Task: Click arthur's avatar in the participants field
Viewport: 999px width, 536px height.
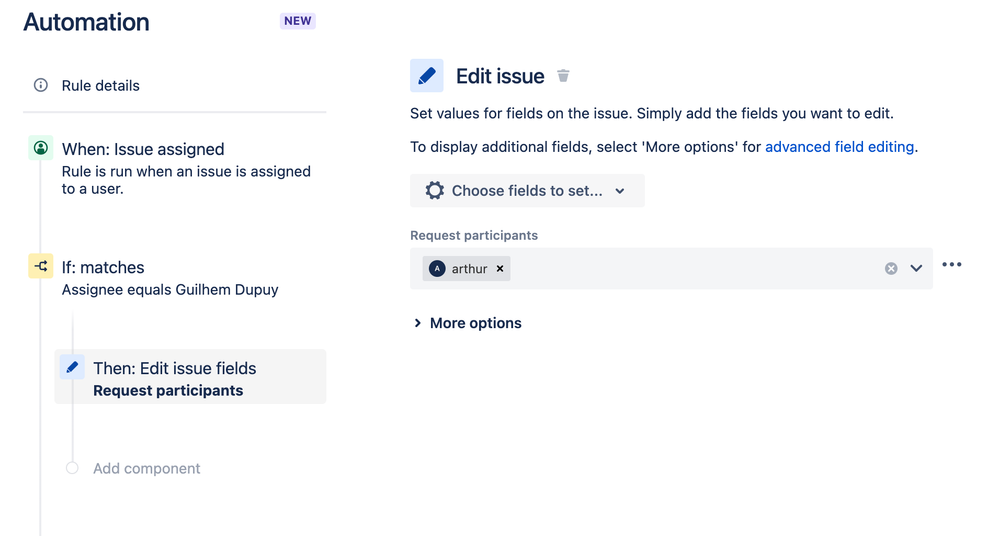Action: [437, 269]
